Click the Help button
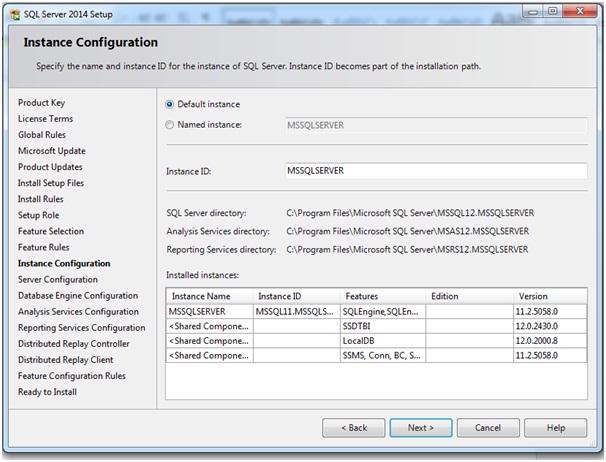Image resolution: width=606 pixels, height=462 pixels. pos(556,428)
